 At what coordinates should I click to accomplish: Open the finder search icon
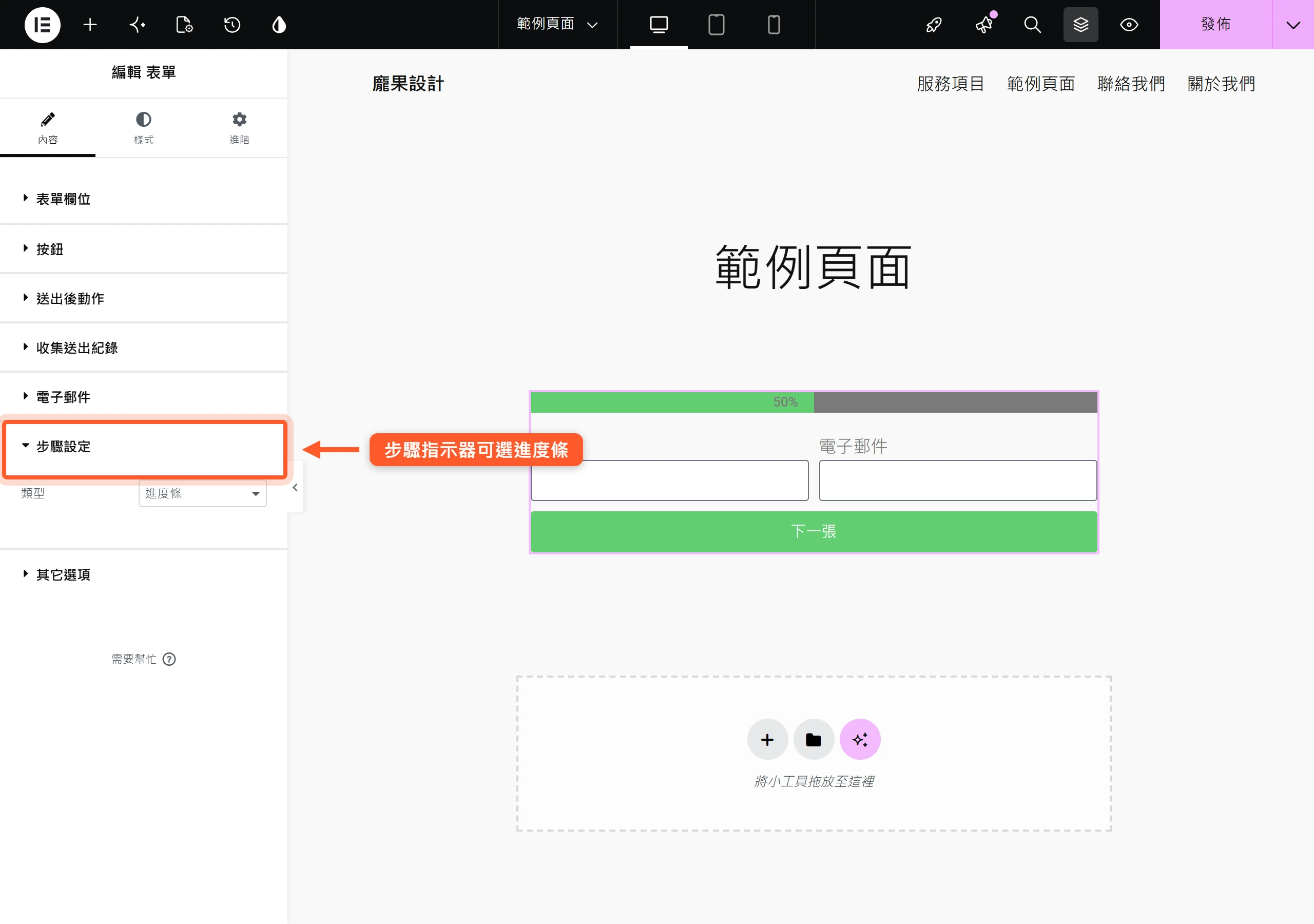(x=1032, y=25)
